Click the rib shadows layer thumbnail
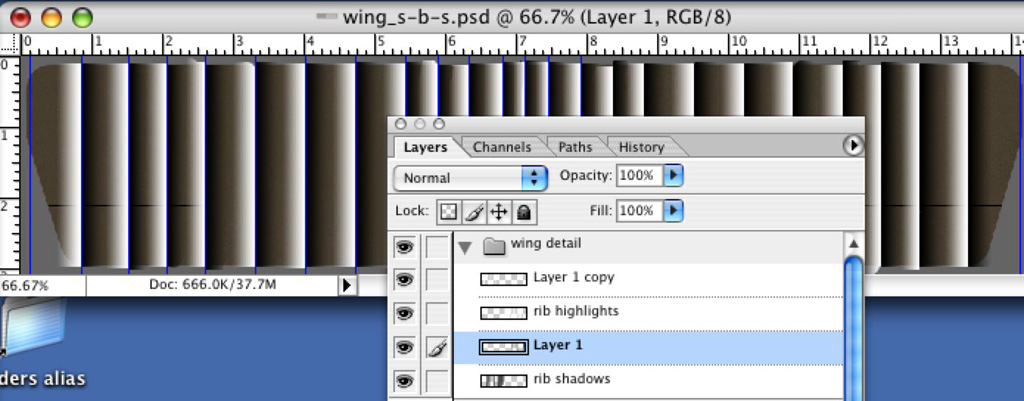Screen dimensions: 1024x401 504,381
